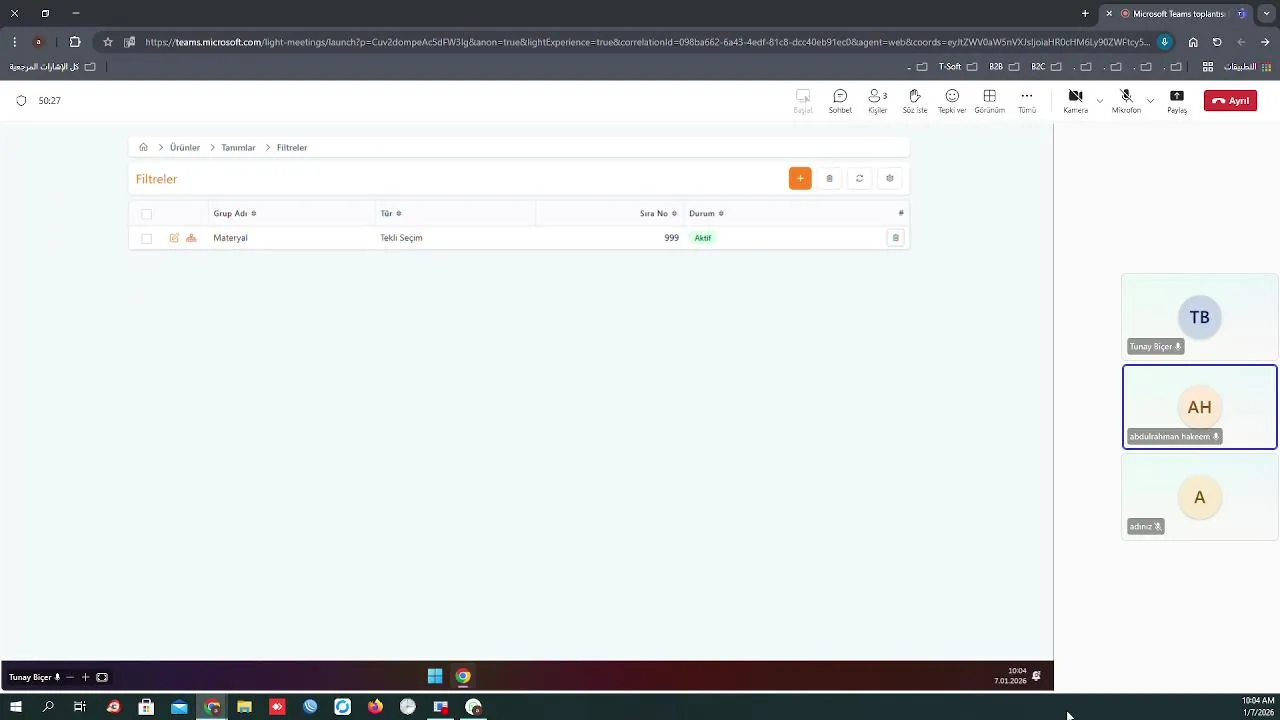This screenshot has height=720, width=1280.
Task: Tick the Materyal row checkbox
Action: coord(146,238)
